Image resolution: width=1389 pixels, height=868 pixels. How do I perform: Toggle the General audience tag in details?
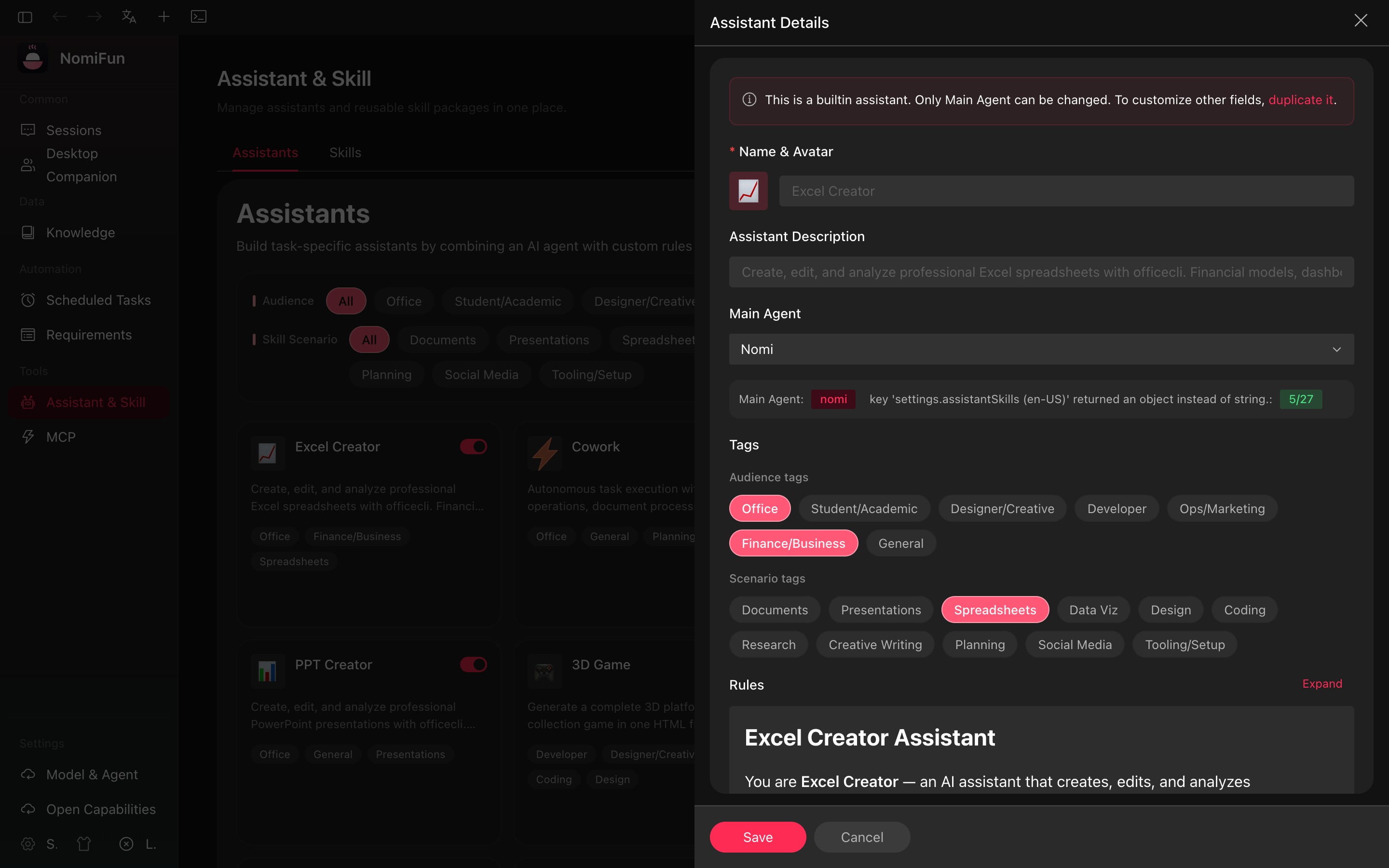point(901,543)
